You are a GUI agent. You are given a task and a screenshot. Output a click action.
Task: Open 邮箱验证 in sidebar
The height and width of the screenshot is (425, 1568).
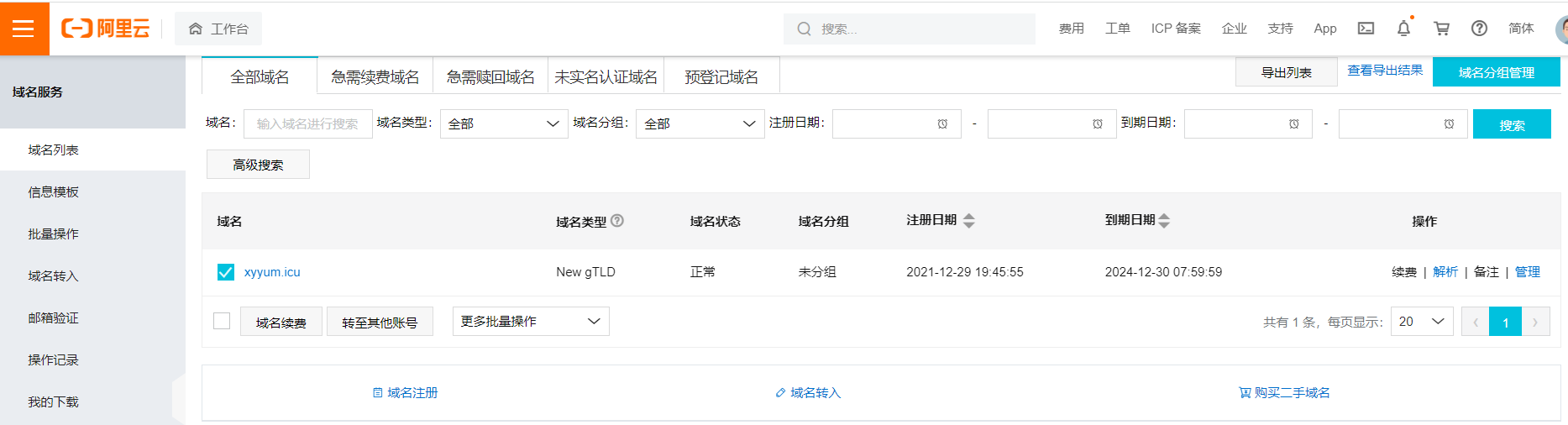[x=92, y=317]
